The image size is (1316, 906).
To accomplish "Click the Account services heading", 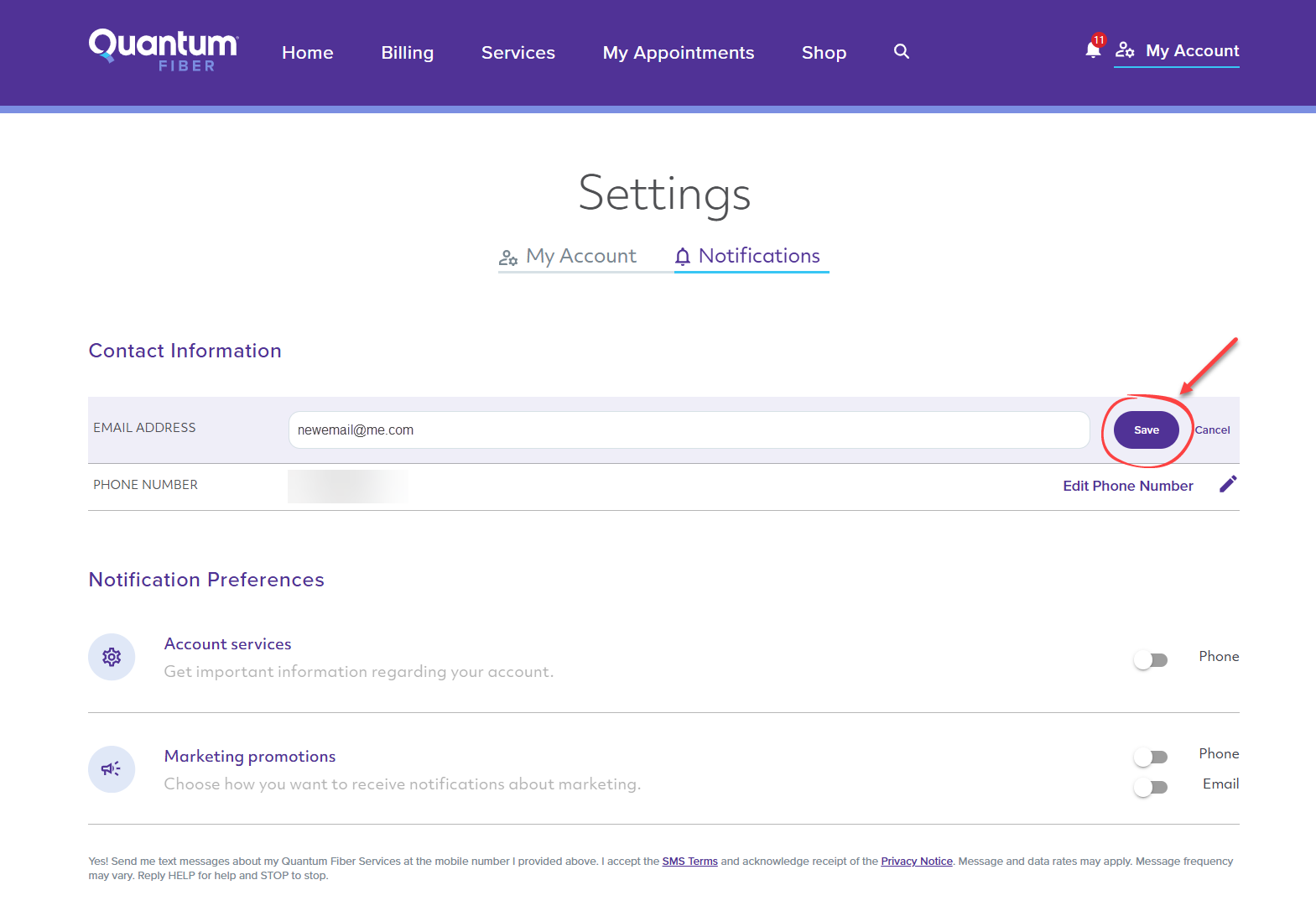I will click(x=228, y=644).
